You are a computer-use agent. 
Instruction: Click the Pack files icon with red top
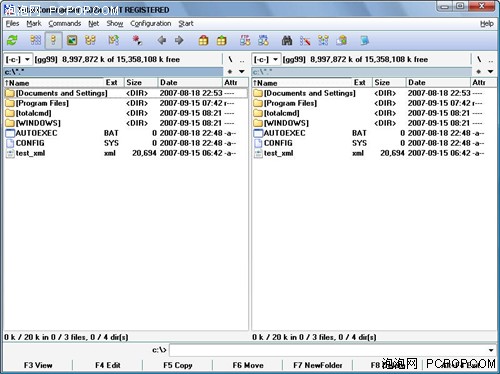pos(203,41)
